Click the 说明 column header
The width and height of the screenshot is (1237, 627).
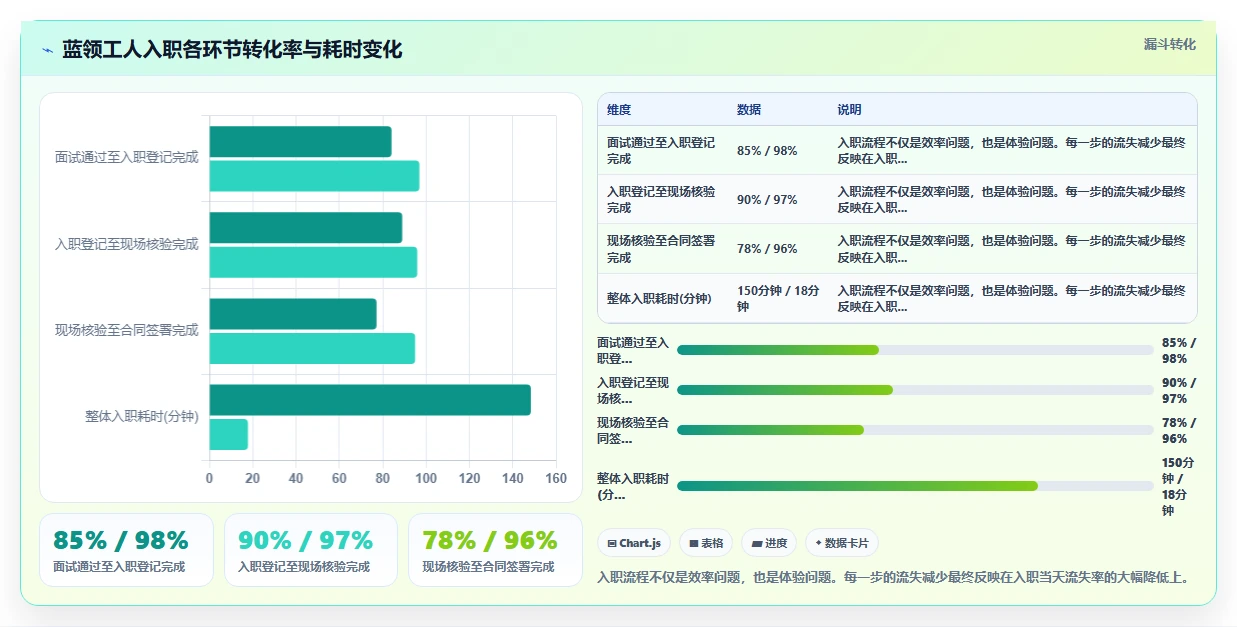click(849, 110)
